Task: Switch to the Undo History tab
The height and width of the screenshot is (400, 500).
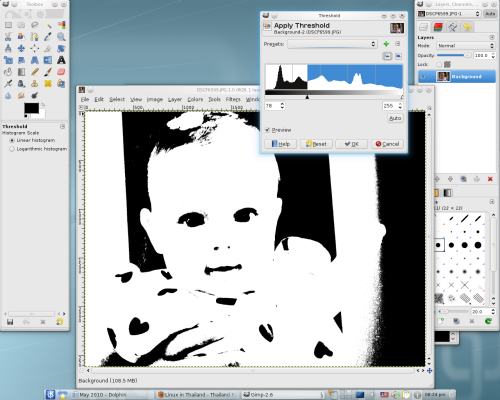Action: [467, 27]
